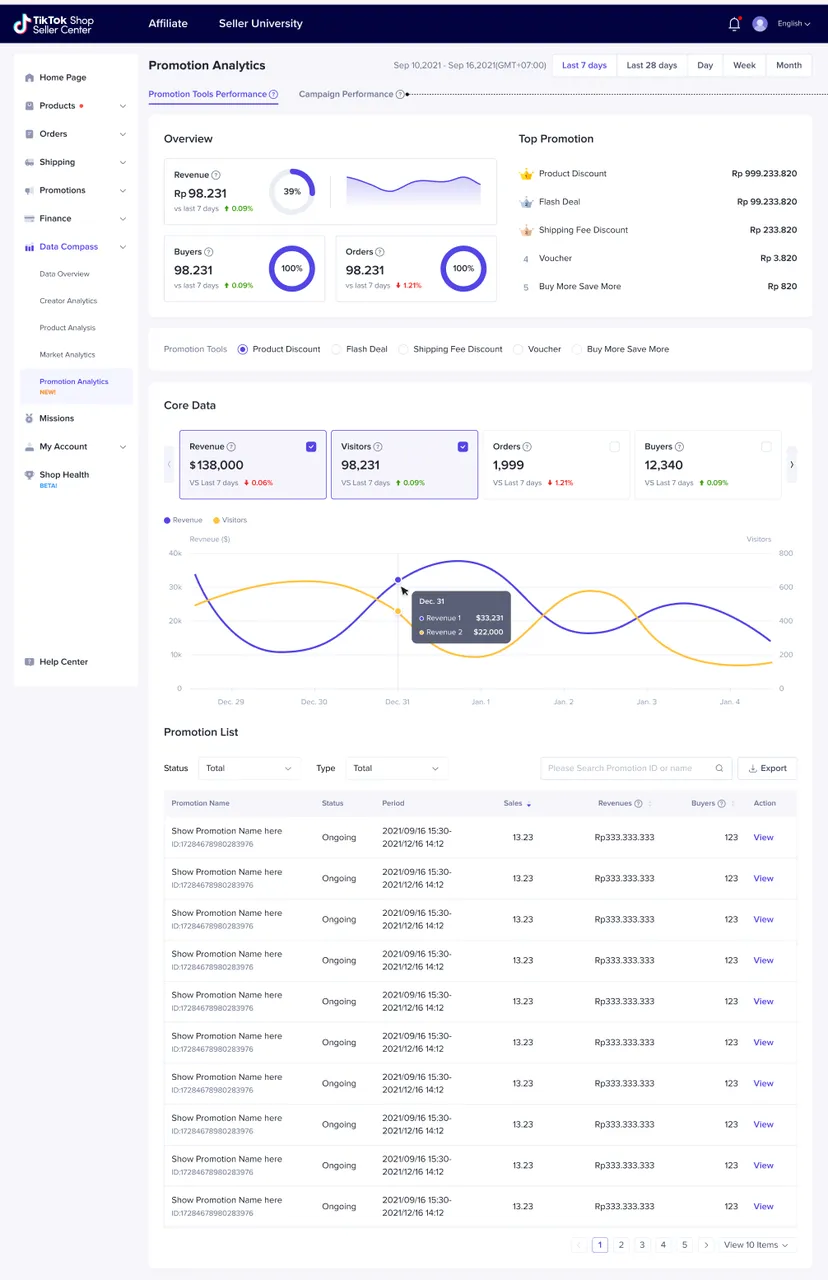Open the Status filter dropdown
The image size is (828, 1280).
(248, 768)
